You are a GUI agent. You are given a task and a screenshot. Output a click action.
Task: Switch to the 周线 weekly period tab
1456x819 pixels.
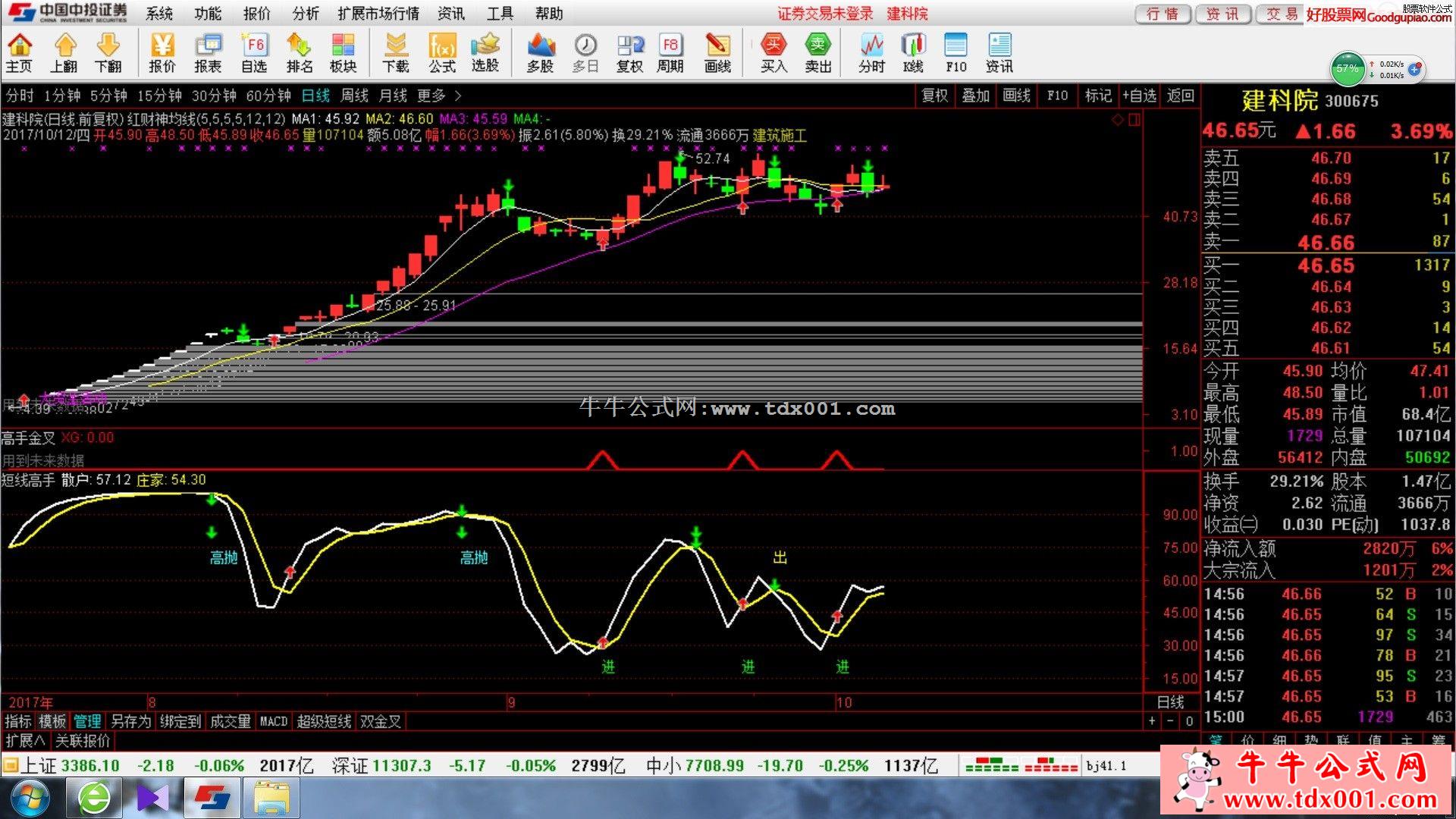[354, 96]
